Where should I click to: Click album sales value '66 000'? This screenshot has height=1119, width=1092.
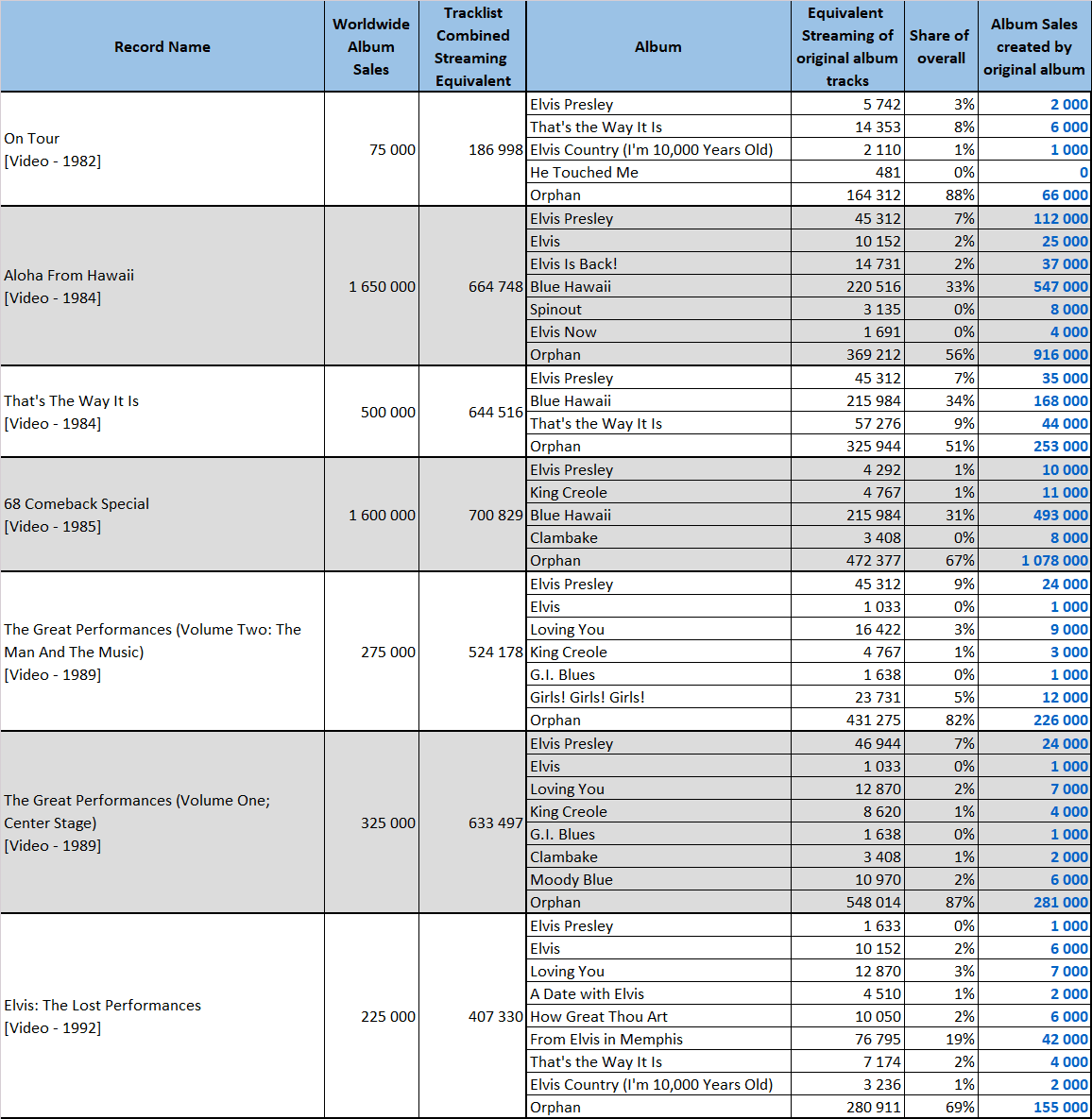pos(1065,195)
